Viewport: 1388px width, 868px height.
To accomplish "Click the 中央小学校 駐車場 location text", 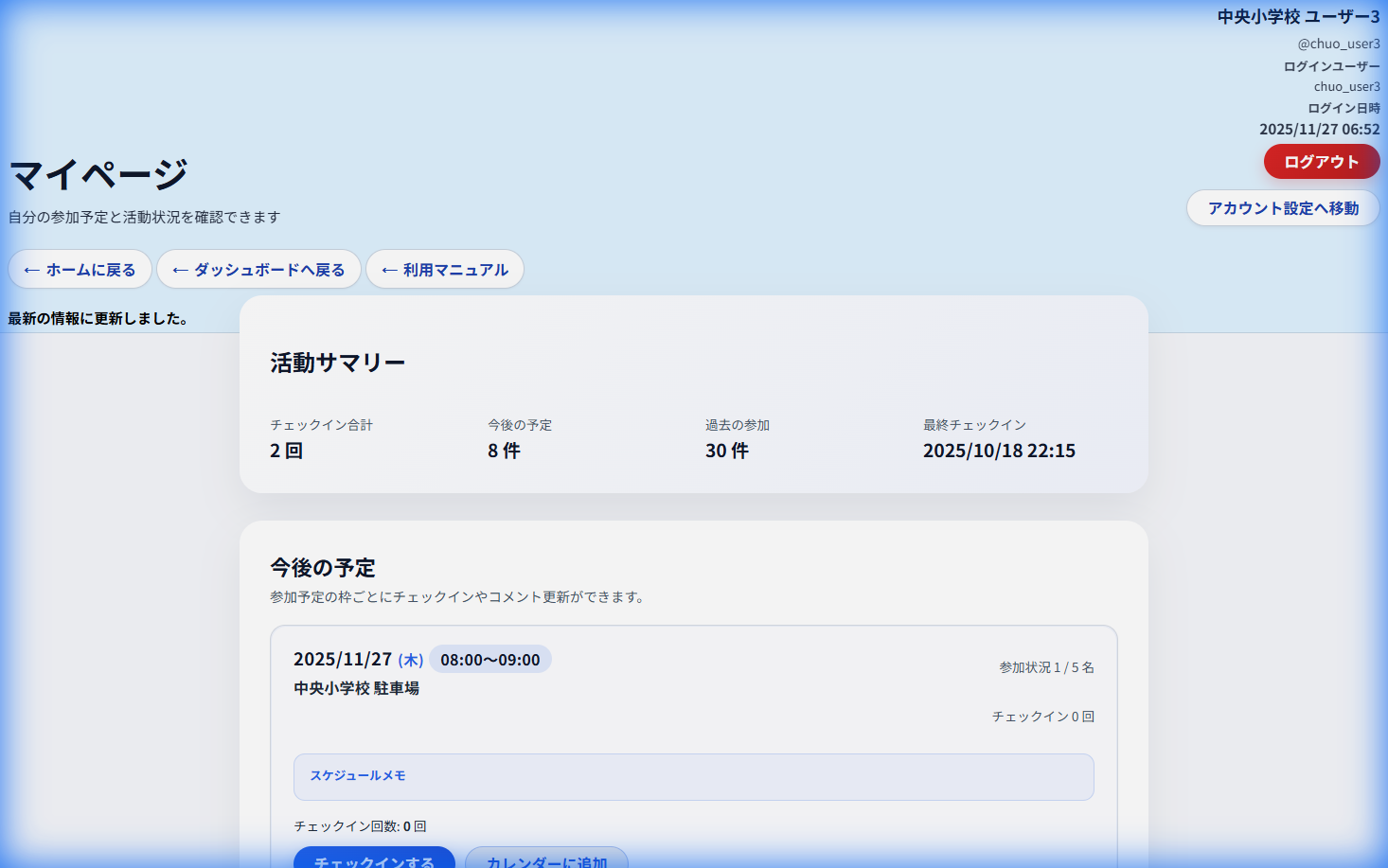I will pyautogui.click(x=357, y=688).
